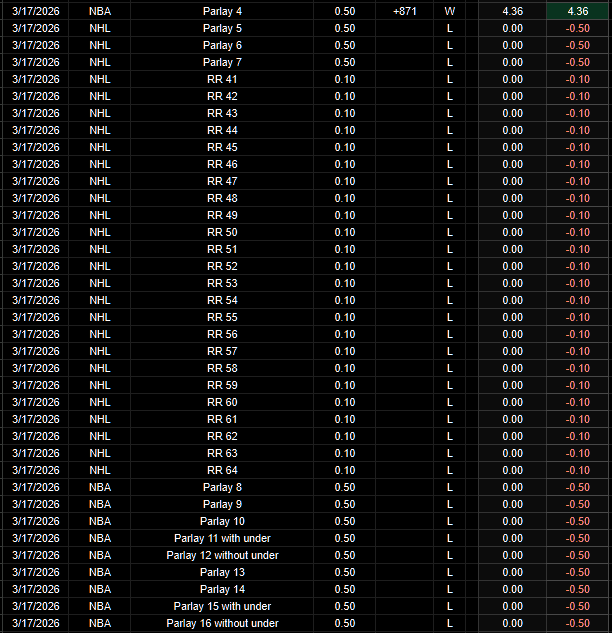Click the 0.00 payout in Parlay 8 row
612x633 pixels.
coord(512,487)
